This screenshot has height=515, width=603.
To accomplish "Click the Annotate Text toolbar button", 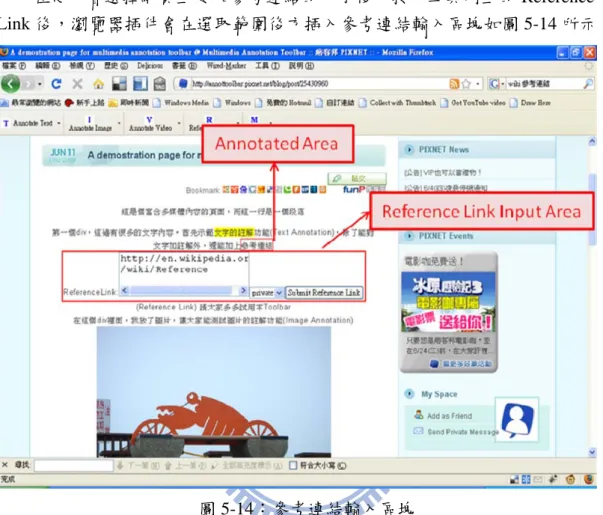I will [28, 123].
